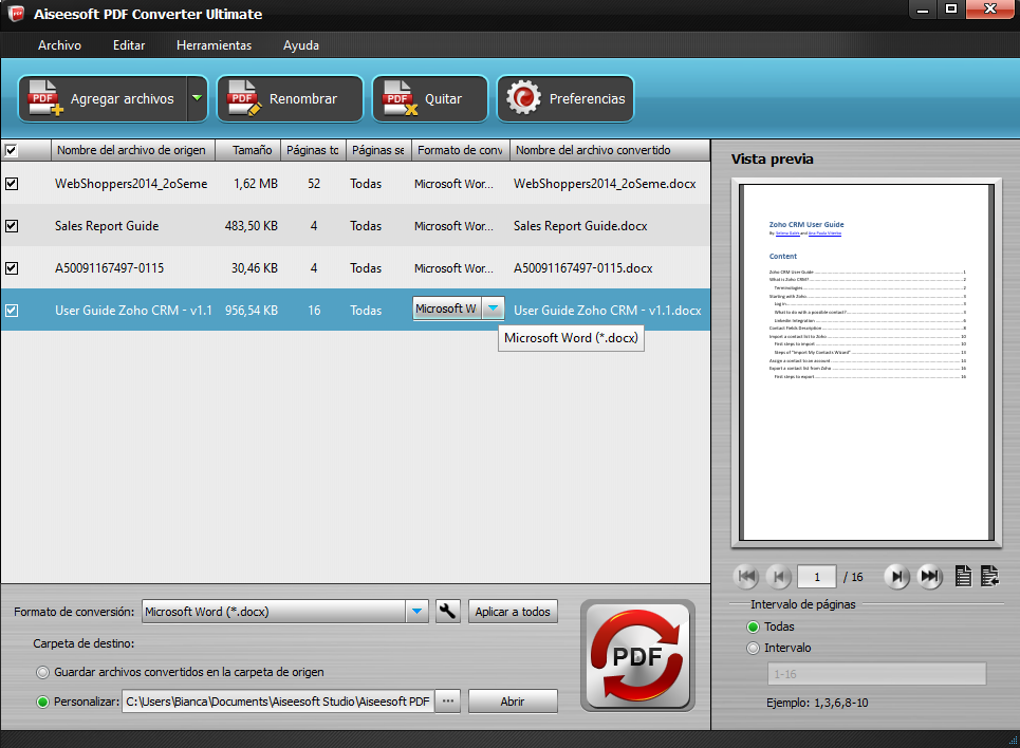Click the single-page document icon below preview
This screenshot has width=1020, height=748.
pyautogui.click(x=963, y=576)
